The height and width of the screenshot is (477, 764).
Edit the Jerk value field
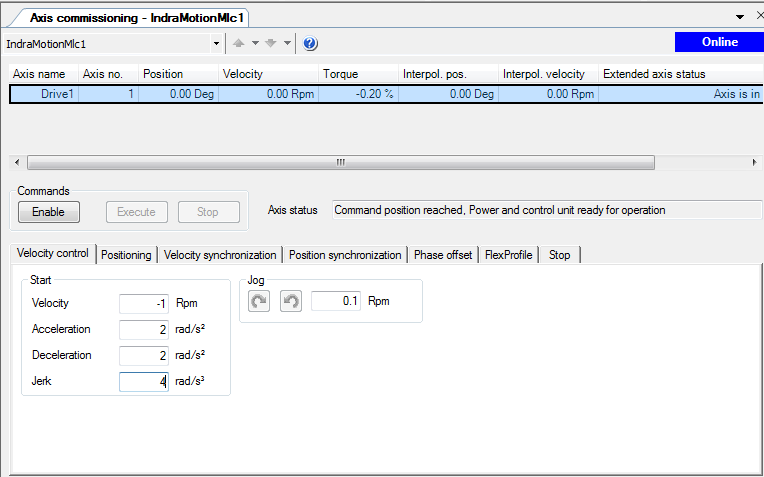pyautogui.click(x=144, y=382)
